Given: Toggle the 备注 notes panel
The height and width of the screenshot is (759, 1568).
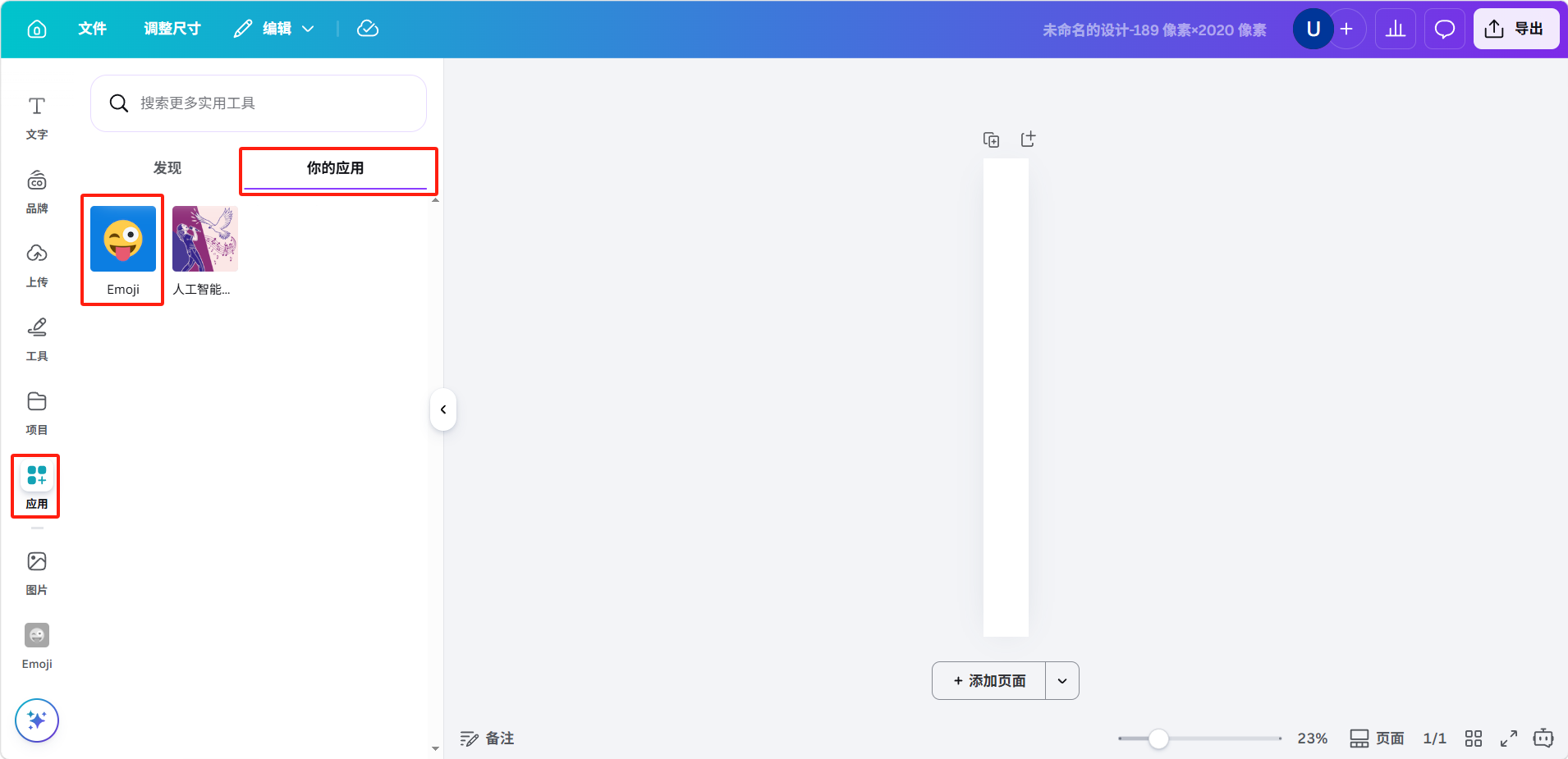Looking at the screenshot, I should point(487,738).
